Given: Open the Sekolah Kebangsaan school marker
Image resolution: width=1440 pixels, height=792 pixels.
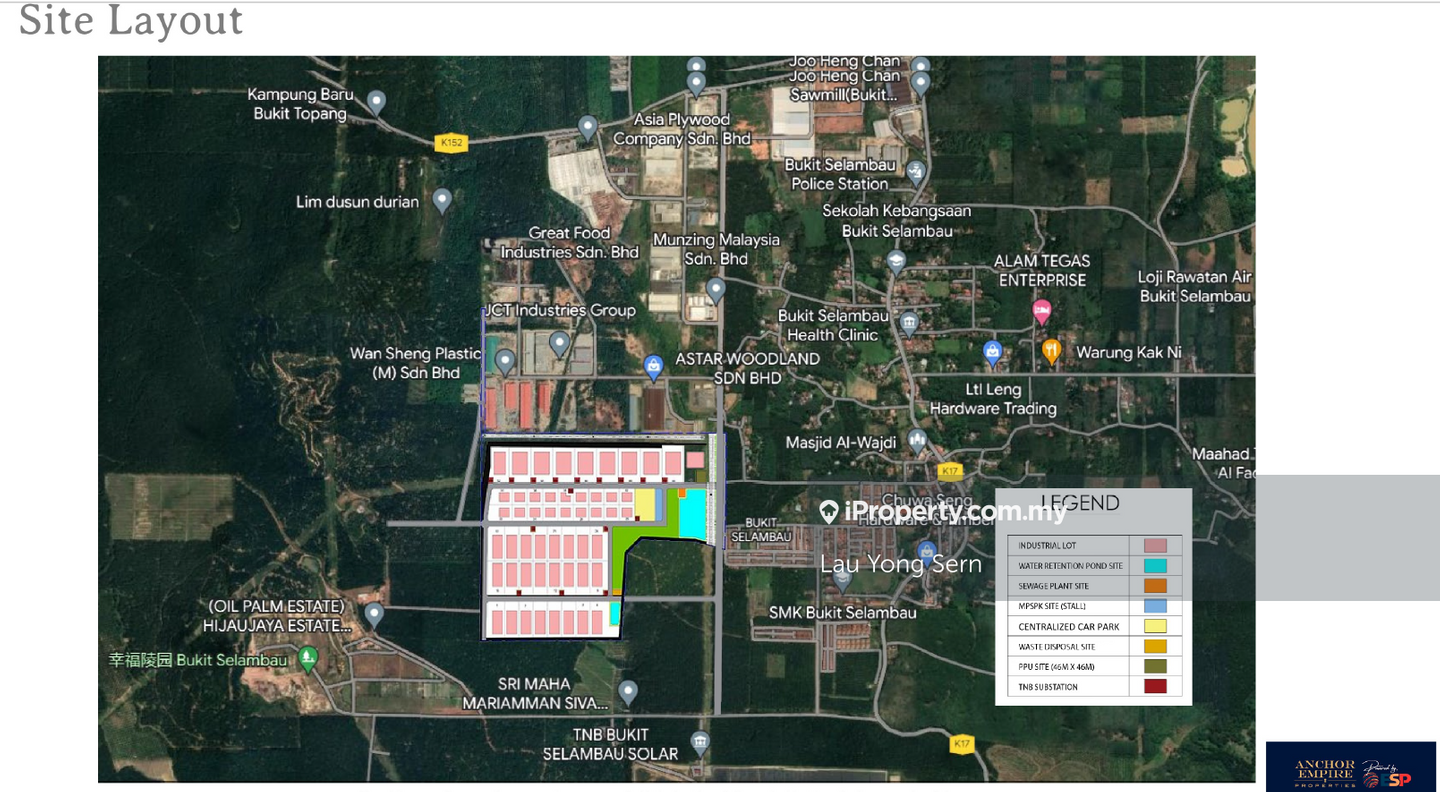Looking at the screenshot, I should (896, 261).
